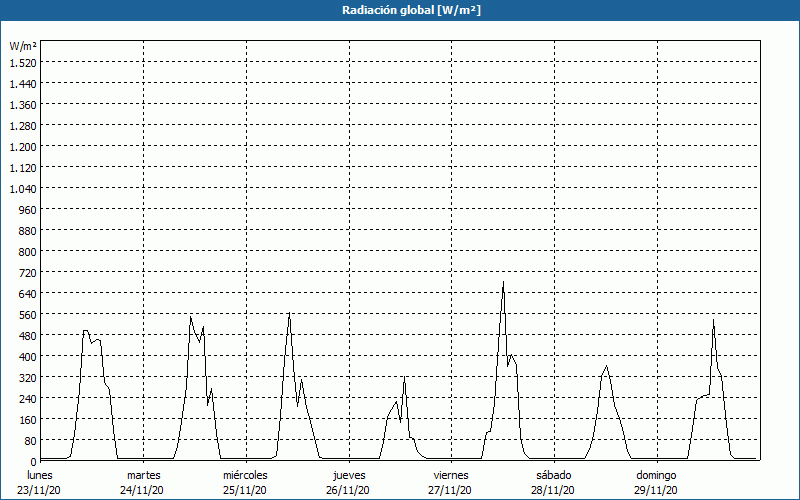Screen dimensions: 800x500
Task: Click the 0 y-axis value
Action: pyautogui.click(x=34, y=462)
